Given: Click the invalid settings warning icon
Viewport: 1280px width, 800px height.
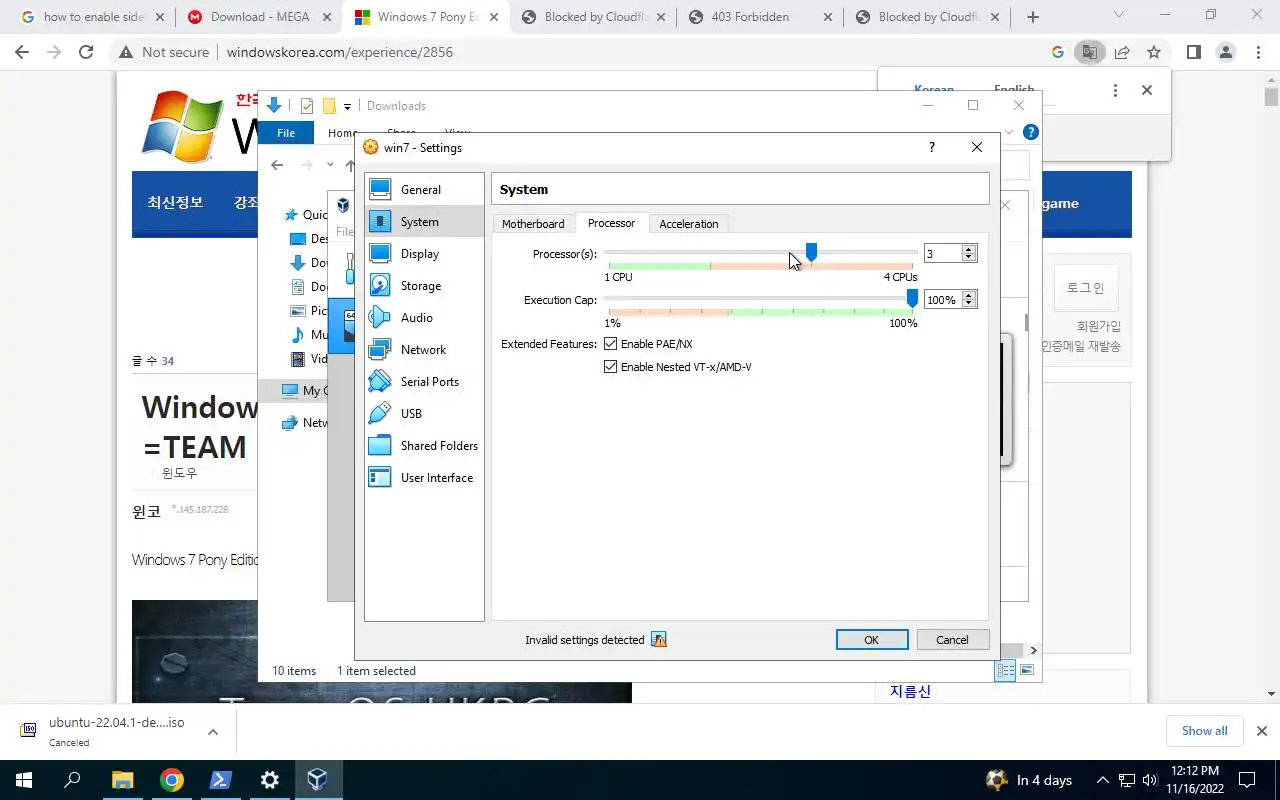Looking at the screenshot, I should pyautogui.click(x=659, y=640).
